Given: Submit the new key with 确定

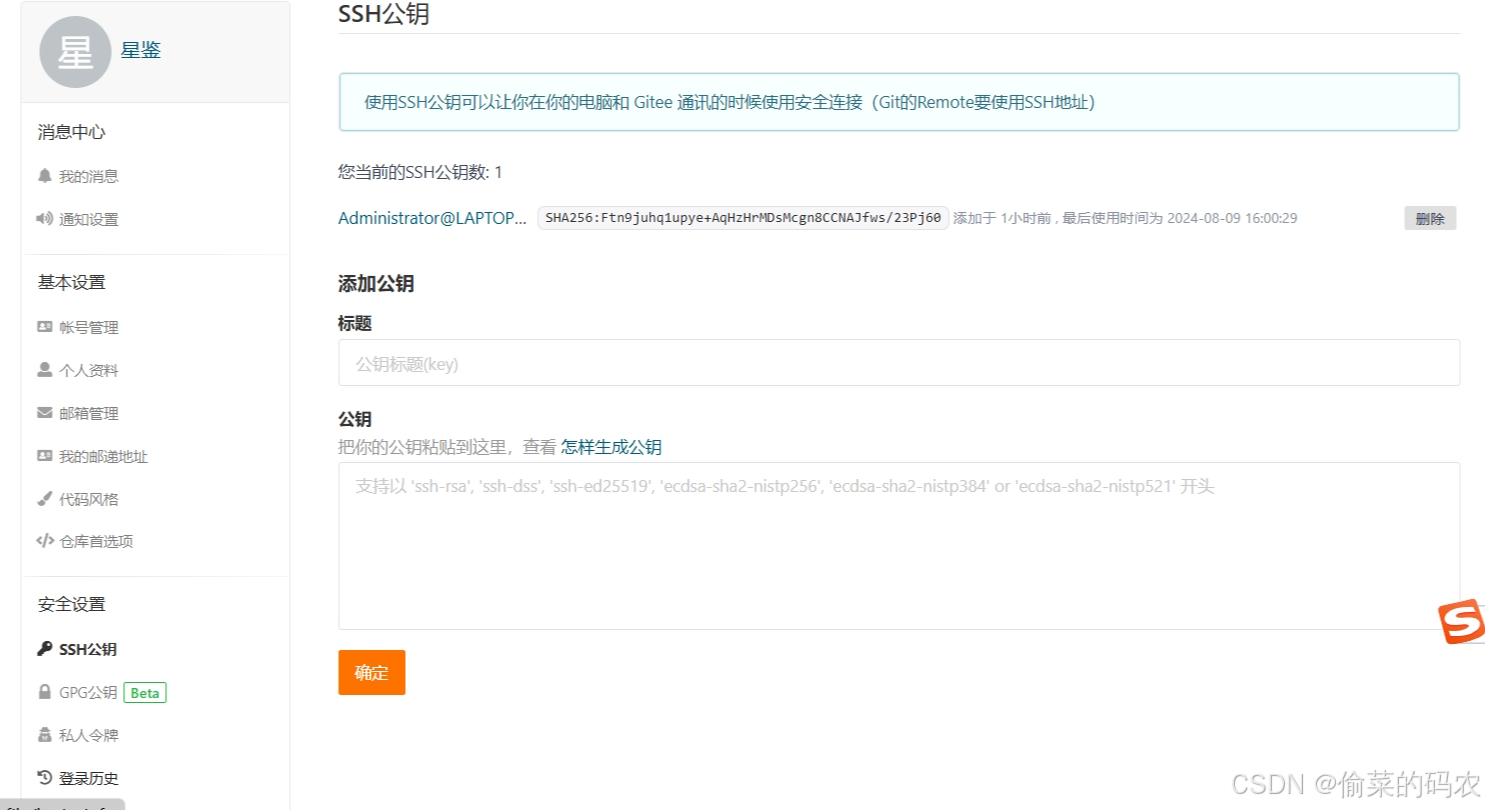Looking at the screenshot, I should click(371, 672).
